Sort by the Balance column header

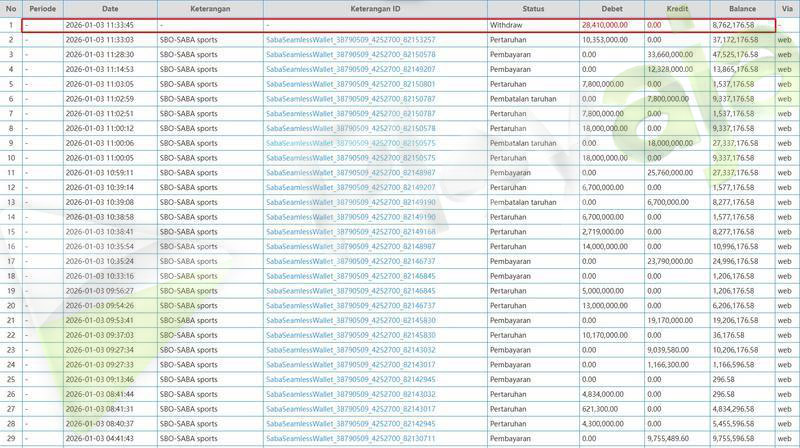742,7
